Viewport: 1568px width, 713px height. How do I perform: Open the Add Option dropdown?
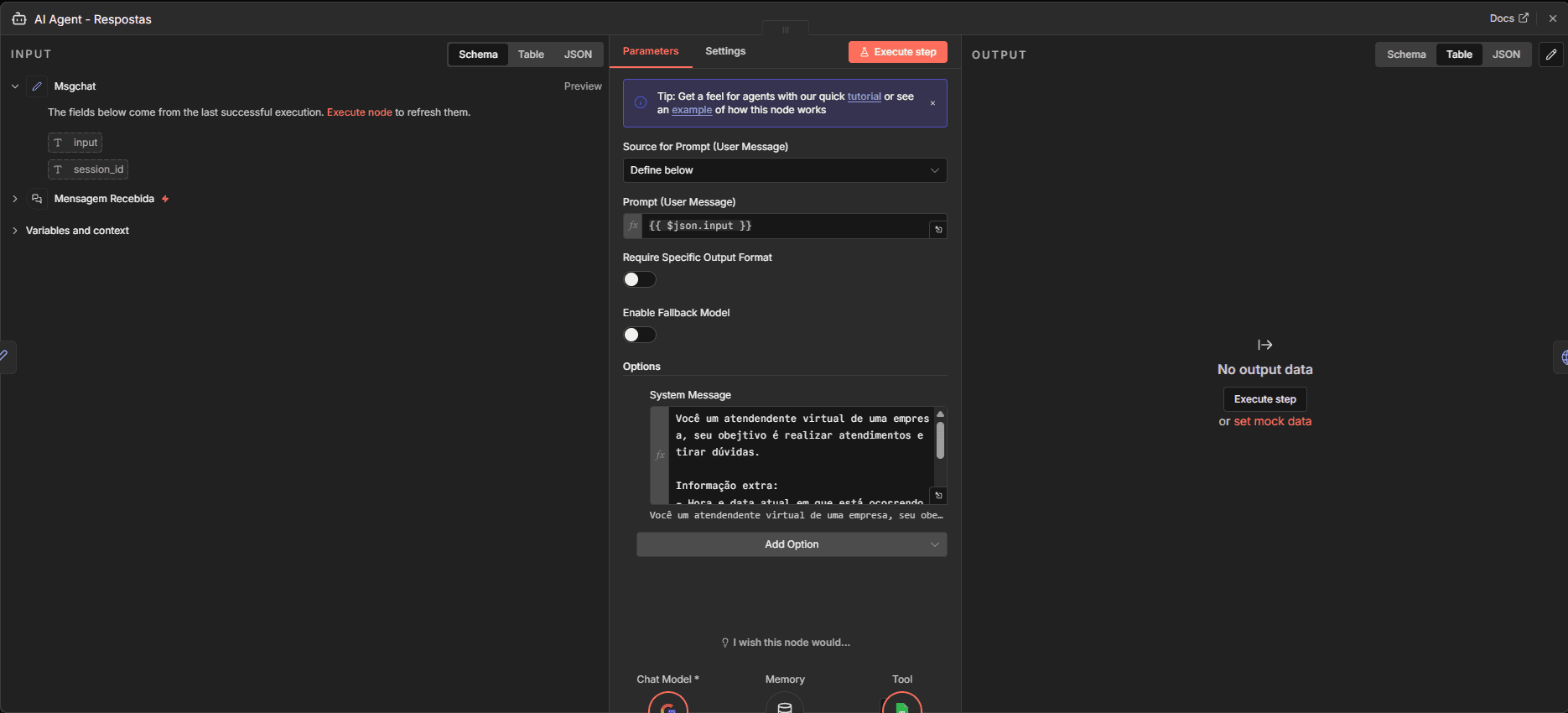coord(792,544)
